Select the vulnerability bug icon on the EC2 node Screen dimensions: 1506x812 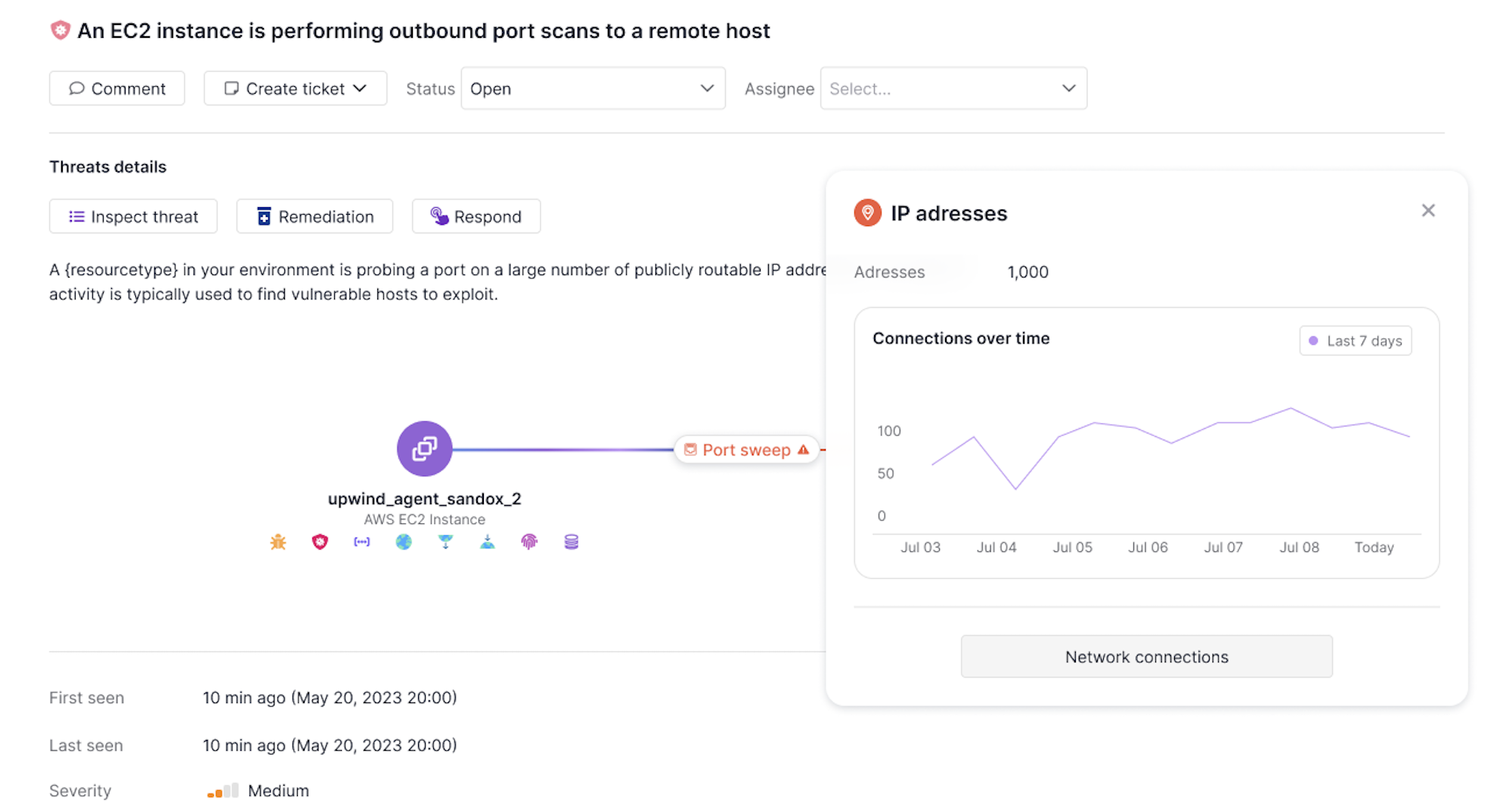pyautogui.click(x=277, y=541)
